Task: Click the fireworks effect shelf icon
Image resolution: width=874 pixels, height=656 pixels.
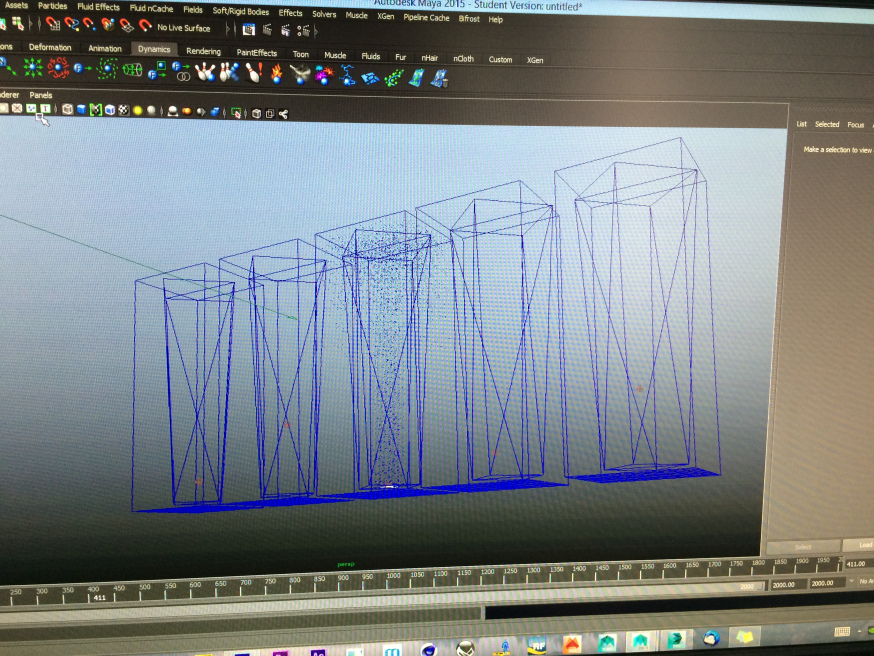Action: tap(323, 74)
